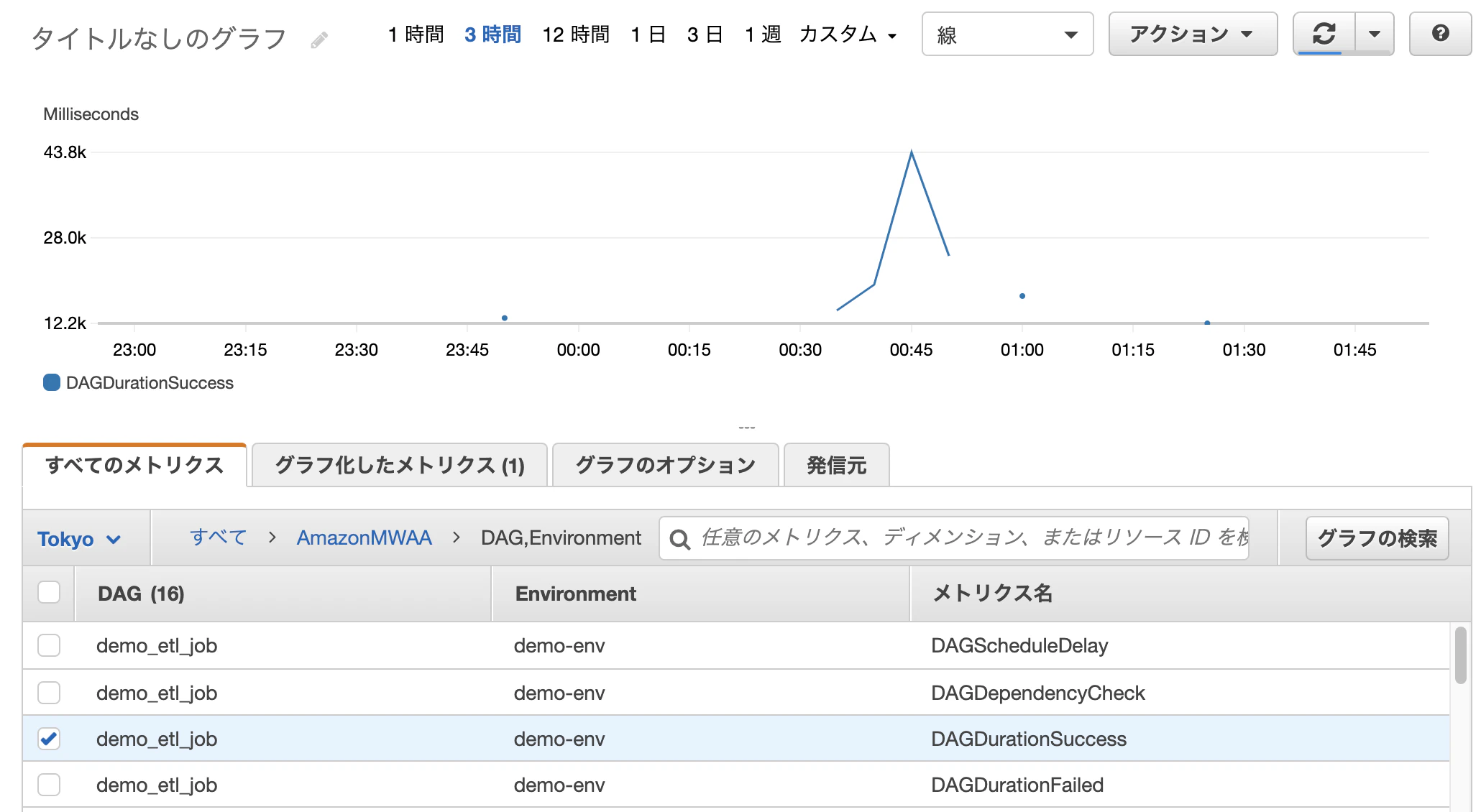Click the AmazonMWAA breadcrumb link

pyautogui.click(x=364, y=538)
